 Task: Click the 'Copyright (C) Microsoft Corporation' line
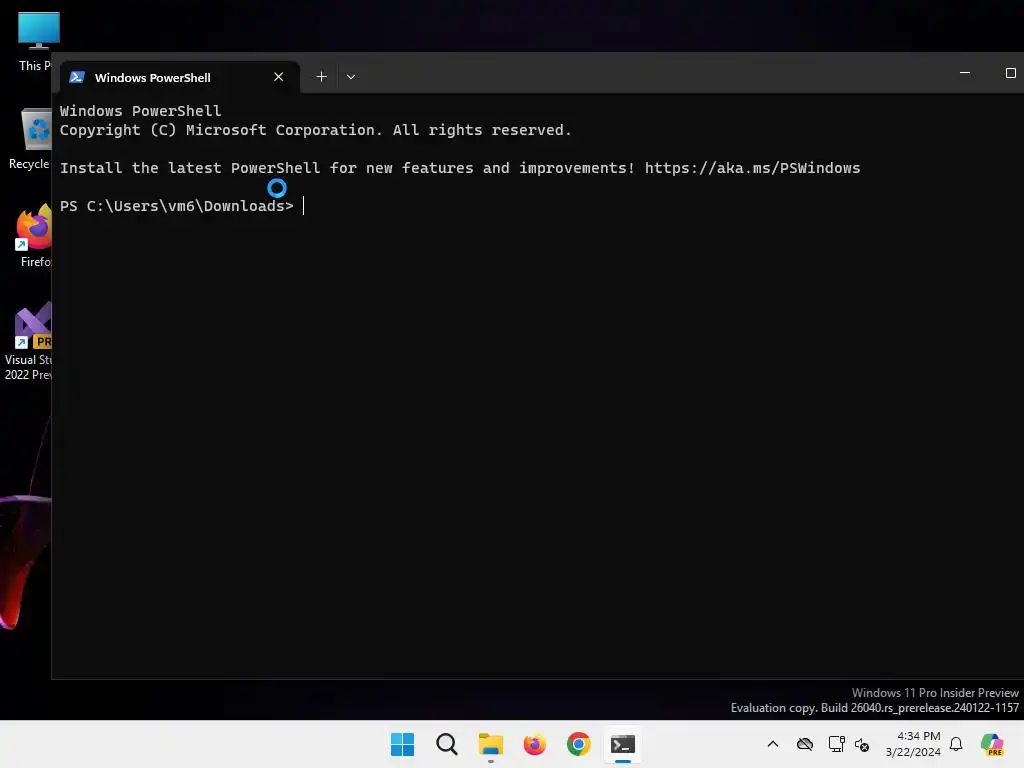[x=315, y=130]
